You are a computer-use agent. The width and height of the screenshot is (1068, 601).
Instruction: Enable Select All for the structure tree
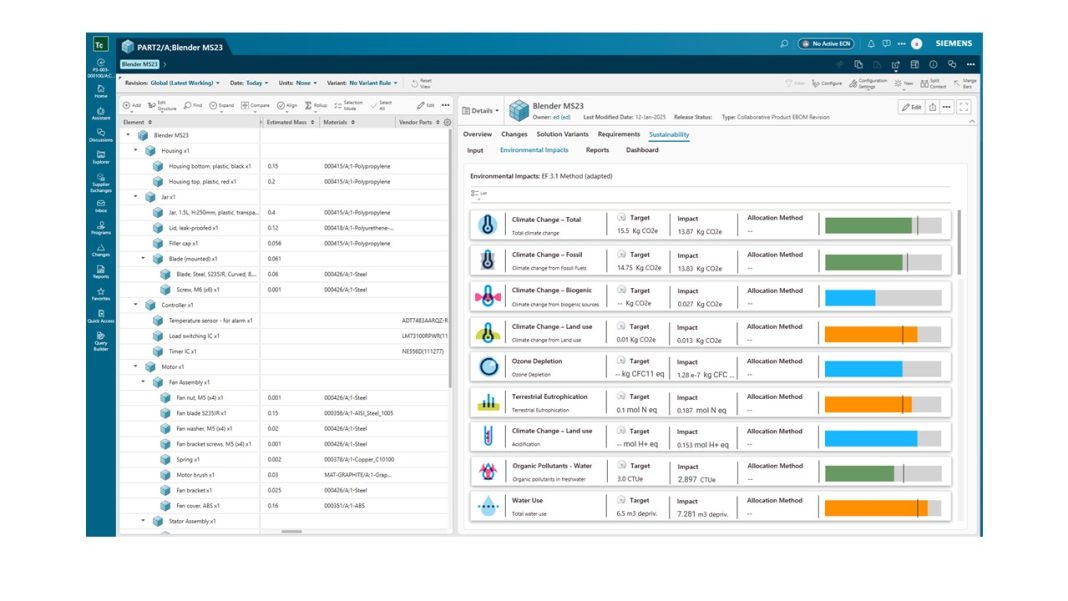pyautogui.click(x=380, y=105)
